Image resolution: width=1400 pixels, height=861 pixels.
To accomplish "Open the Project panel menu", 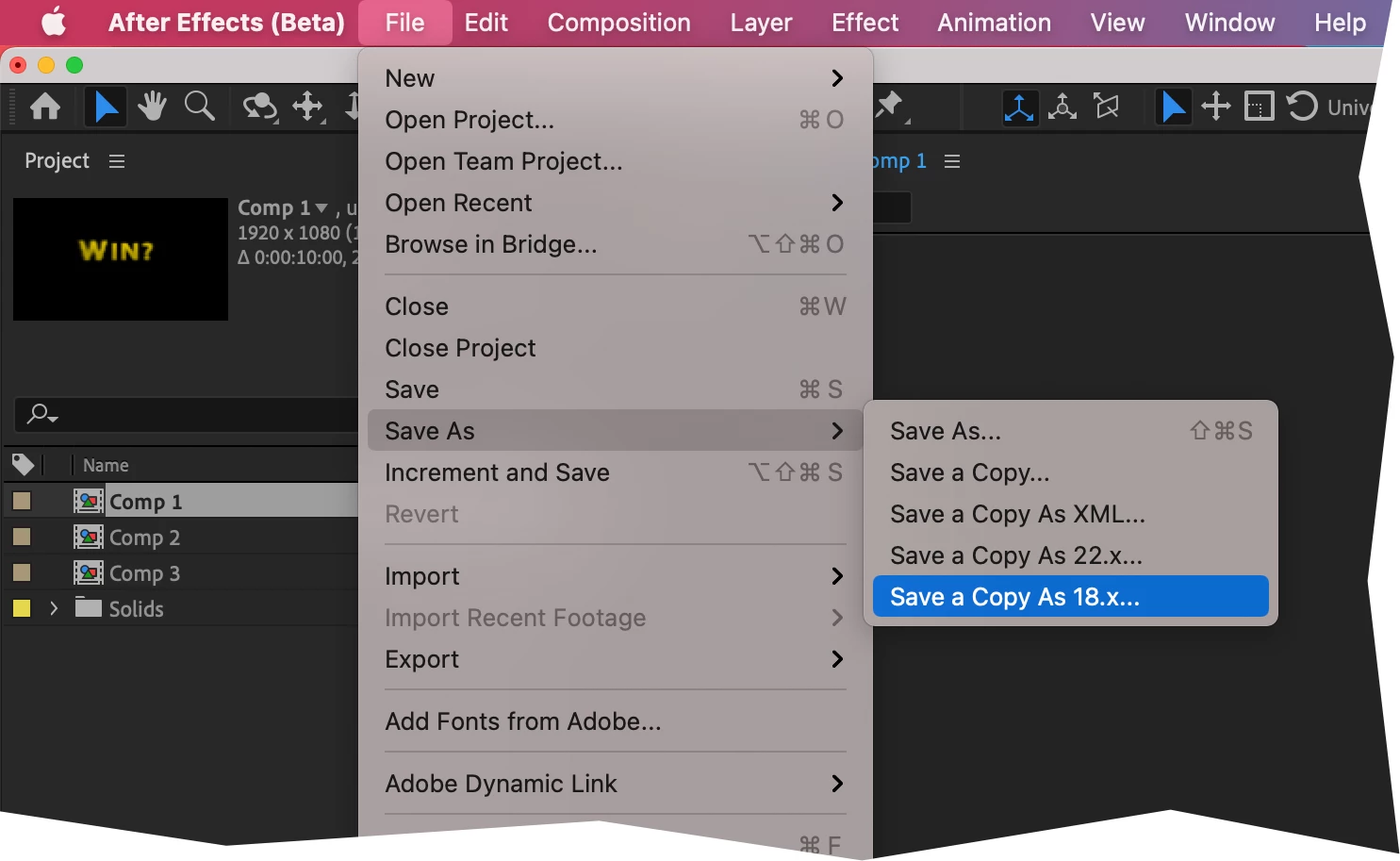I will (117, 161).
